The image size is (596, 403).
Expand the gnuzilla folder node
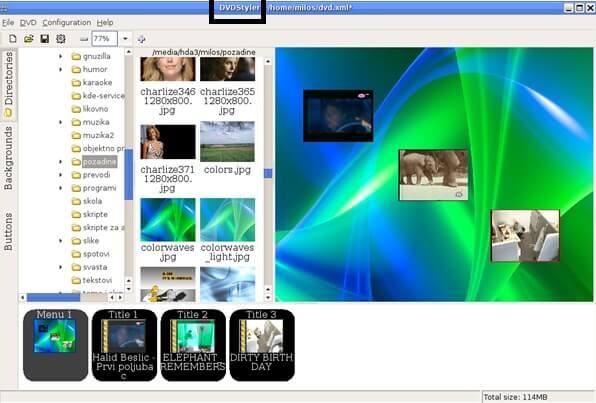pos(60,56)
